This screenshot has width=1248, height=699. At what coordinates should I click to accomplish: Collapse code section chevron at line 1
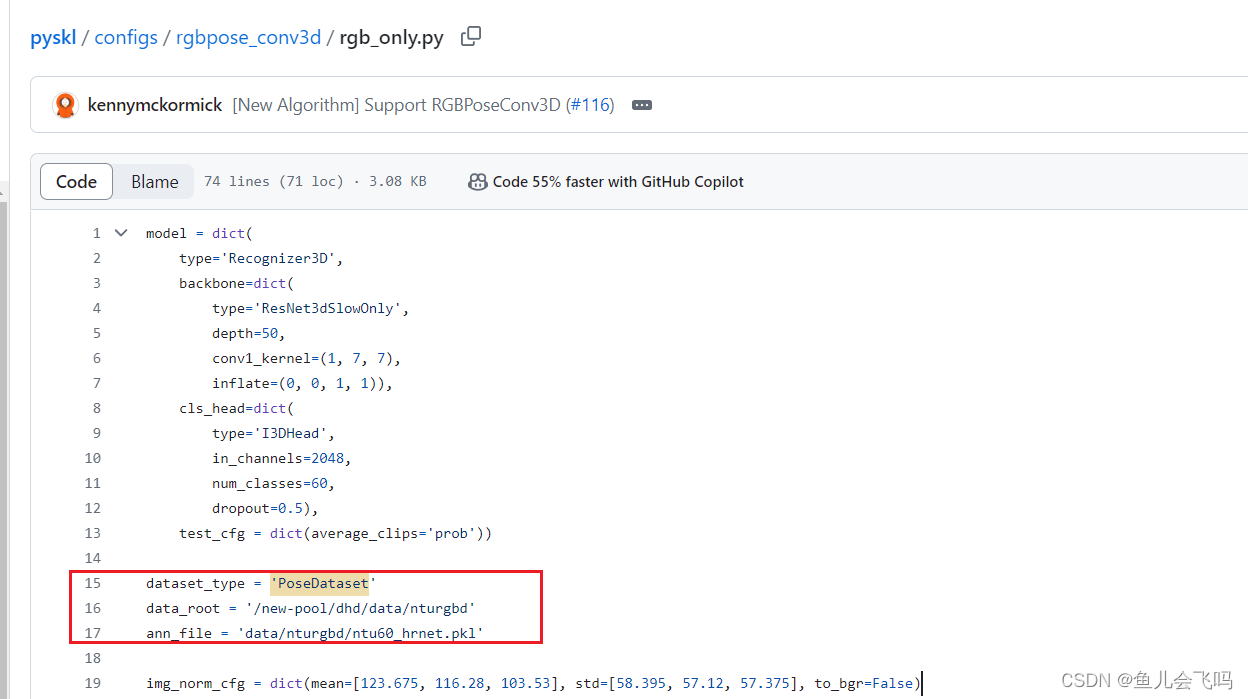(121, 233)
